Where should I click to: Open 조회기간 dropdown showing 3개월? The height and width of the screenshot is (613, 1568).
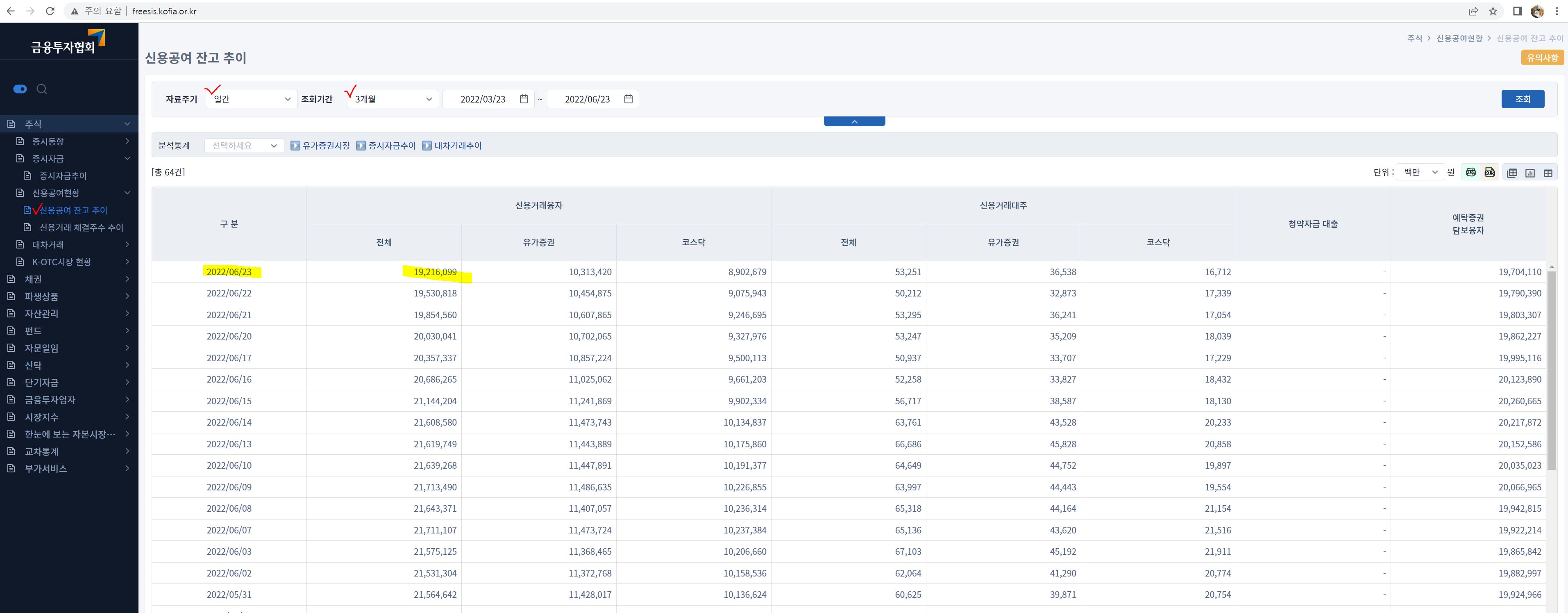click(393, 99)
